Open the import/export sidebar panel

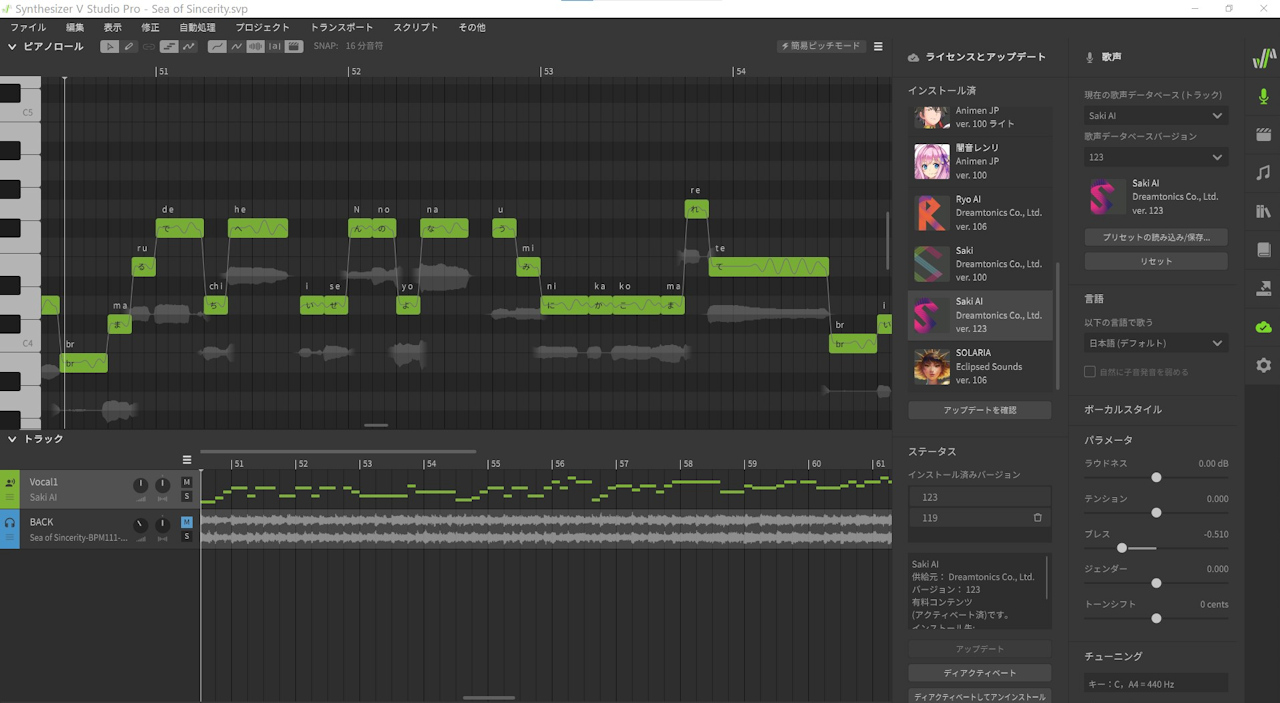pos(1263,289)
